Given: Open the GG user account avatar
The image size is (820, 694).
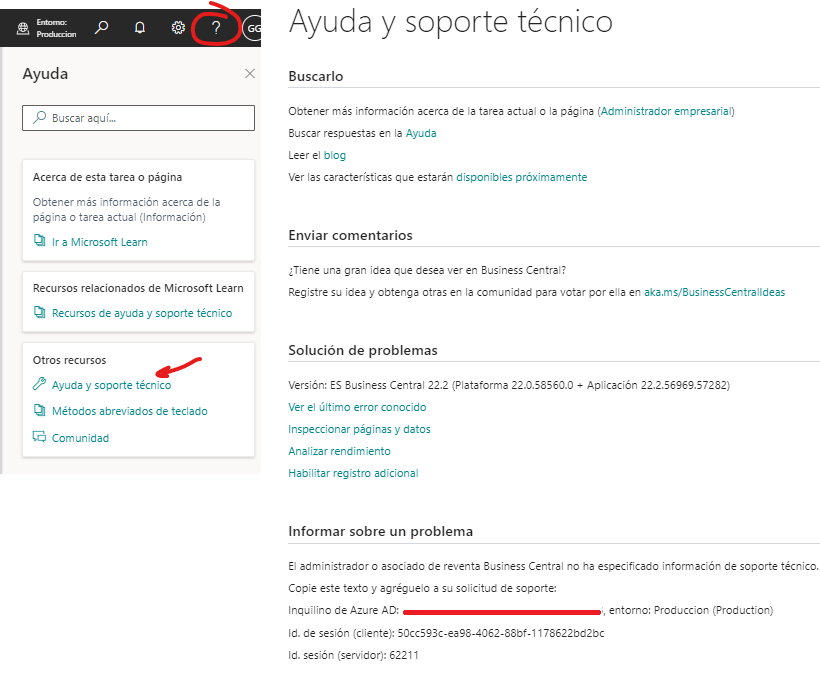Looking at the screenshot, I should coord(252,28).
